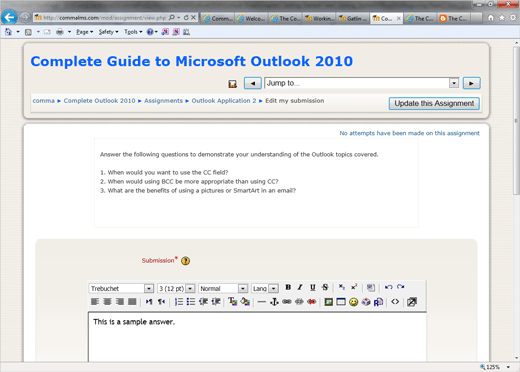Open the background color picker

pos(245,302)
